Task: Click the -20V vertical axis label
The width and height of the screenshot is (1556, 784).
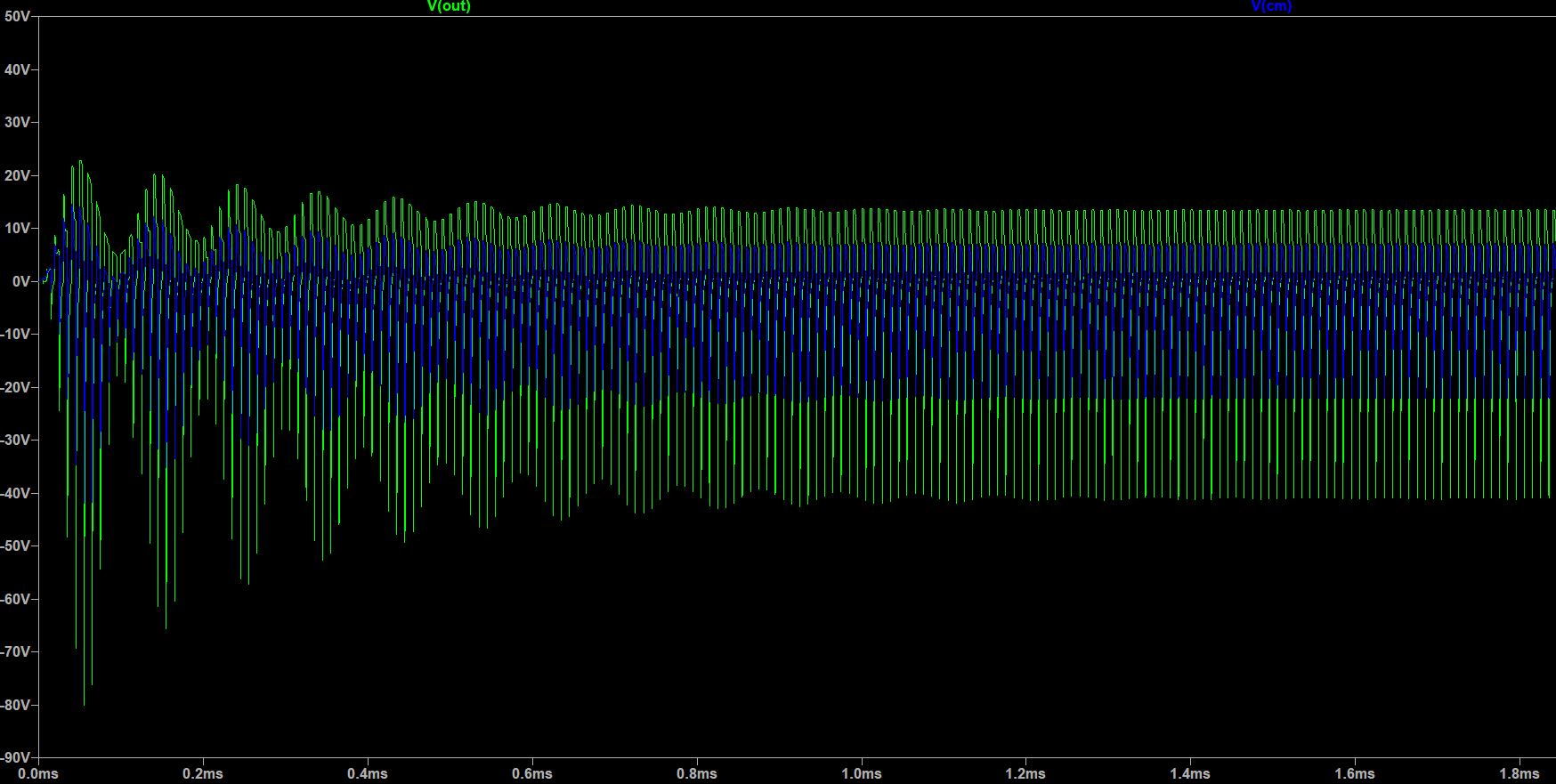Action: (15, 387)
